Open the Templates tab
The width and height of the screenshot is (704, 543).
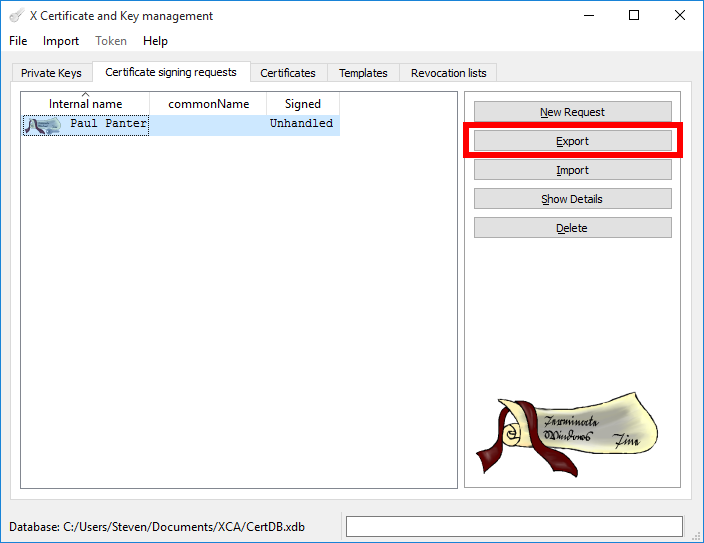click(363, 73)
